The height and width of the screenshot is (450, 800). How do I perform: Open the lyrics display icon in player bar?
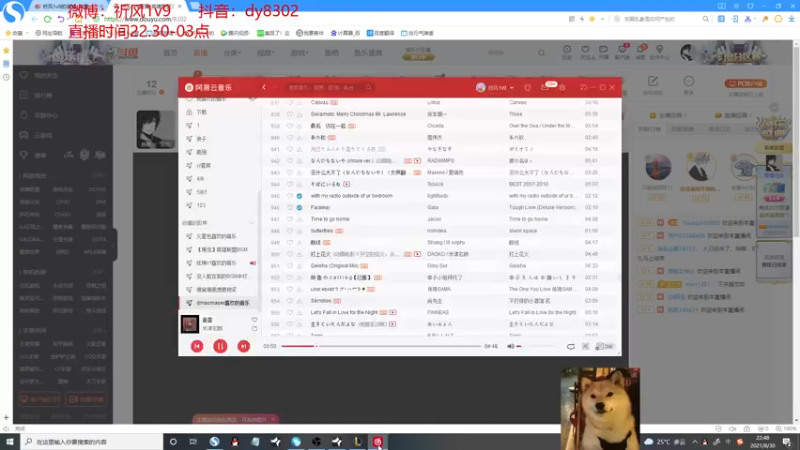586,346
